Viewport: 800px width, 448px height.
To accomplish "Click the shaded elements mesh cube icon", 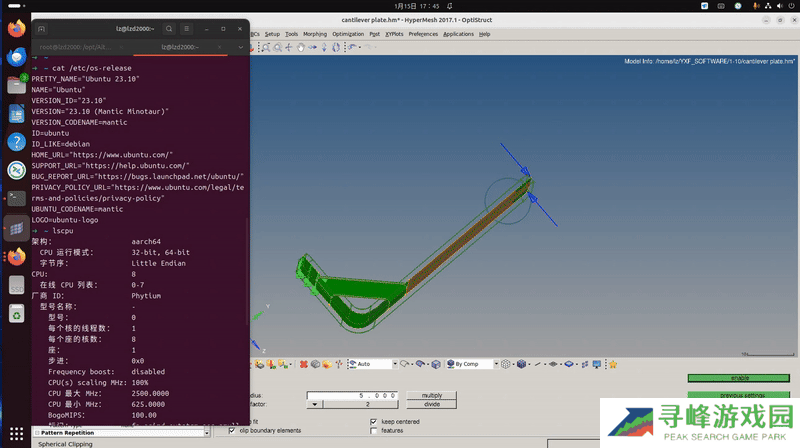I will click(x=521, y=364).
